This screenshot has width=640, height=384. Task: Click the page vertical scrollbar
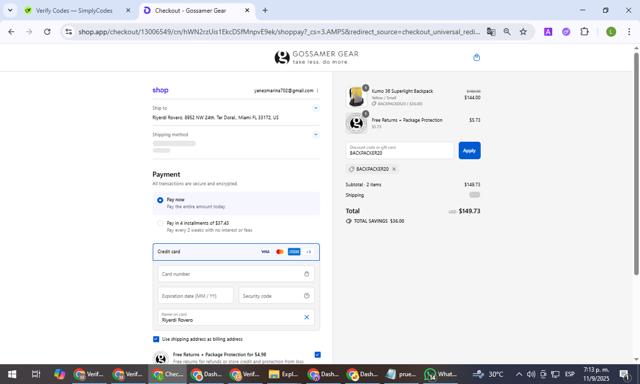pyautogui.click(x=636, y=163)
